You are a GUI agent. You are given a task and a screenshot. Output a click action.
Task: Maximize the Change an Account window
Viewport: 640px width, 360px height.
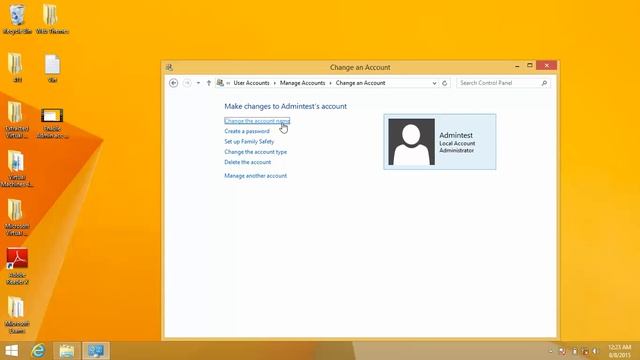pos(530,65)
